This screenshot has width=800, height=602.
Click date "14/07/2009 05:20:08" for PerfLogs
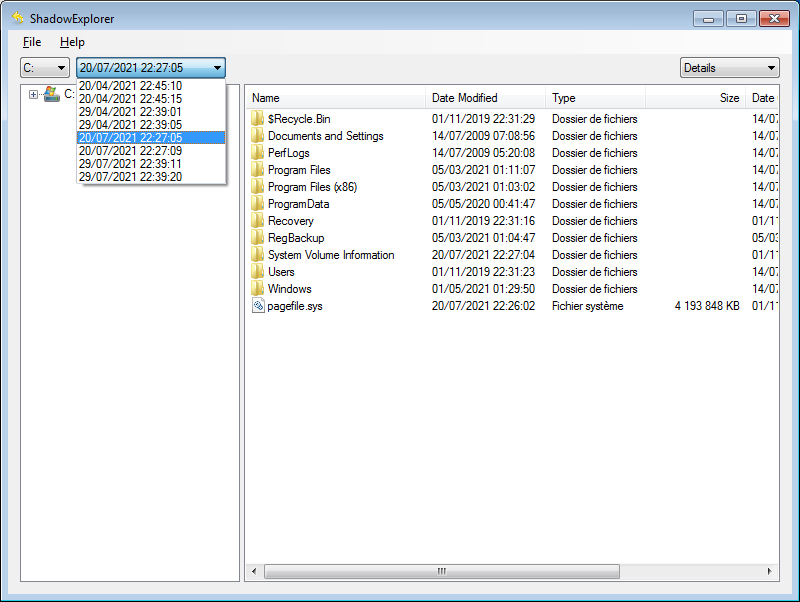pos(483,153)
